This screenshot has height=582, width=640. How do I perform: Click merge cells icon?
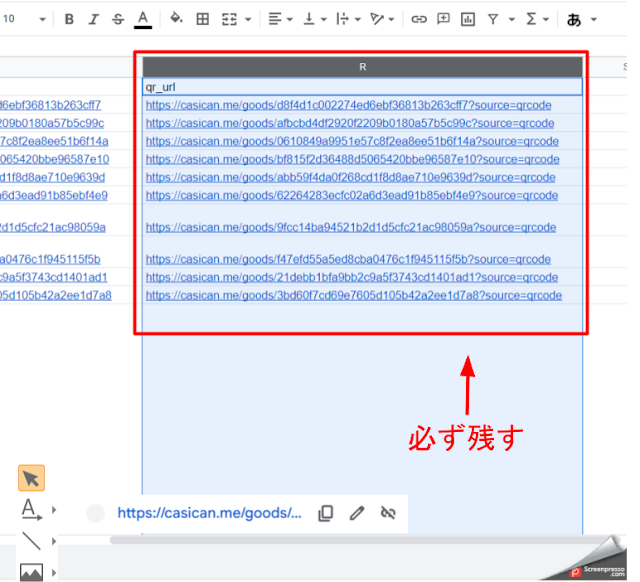tap(229, 19)
